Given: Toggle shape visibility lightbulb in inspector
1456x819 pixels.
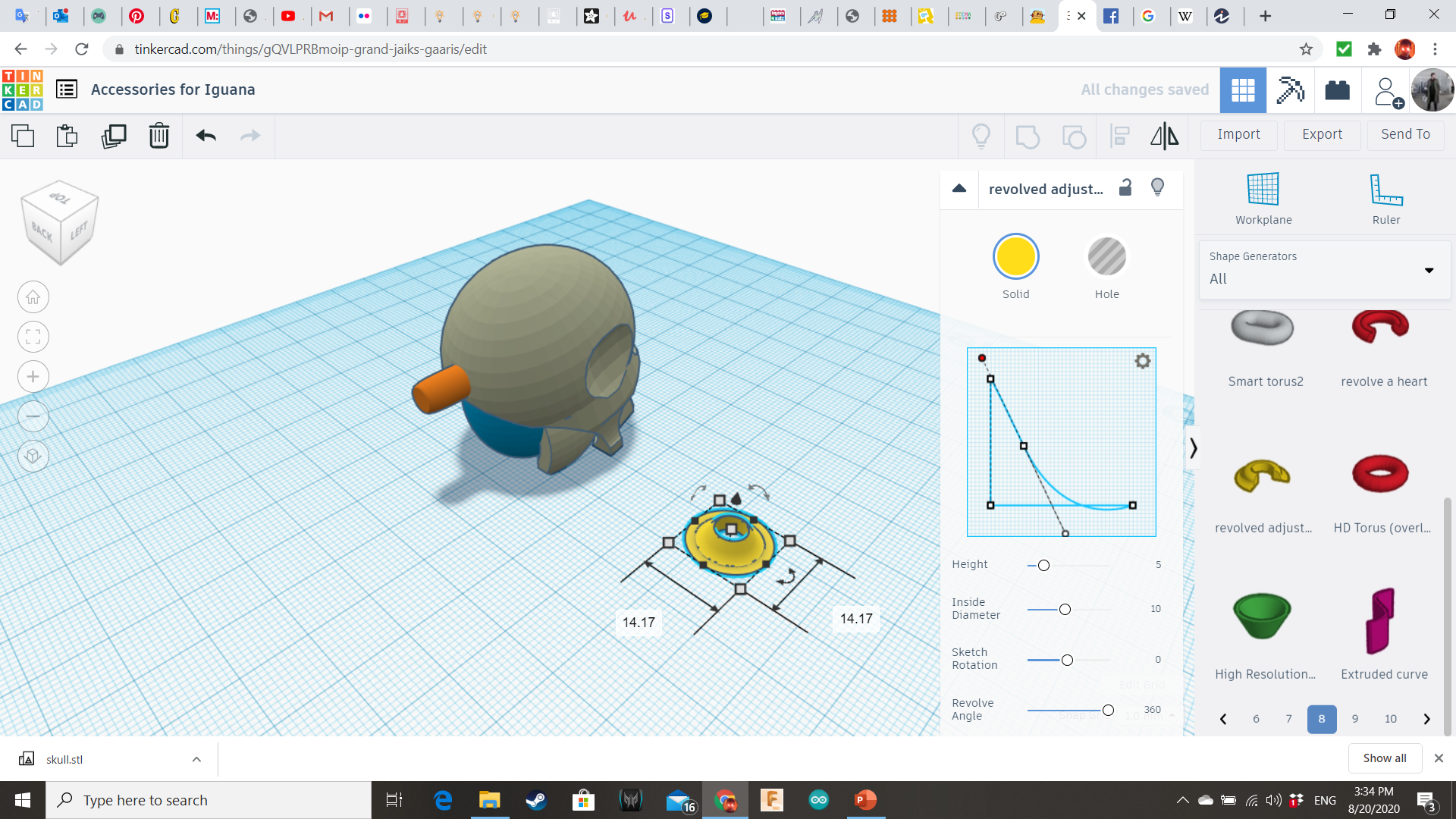Looking at the screenshot, I should click(x=1157, y=187).
